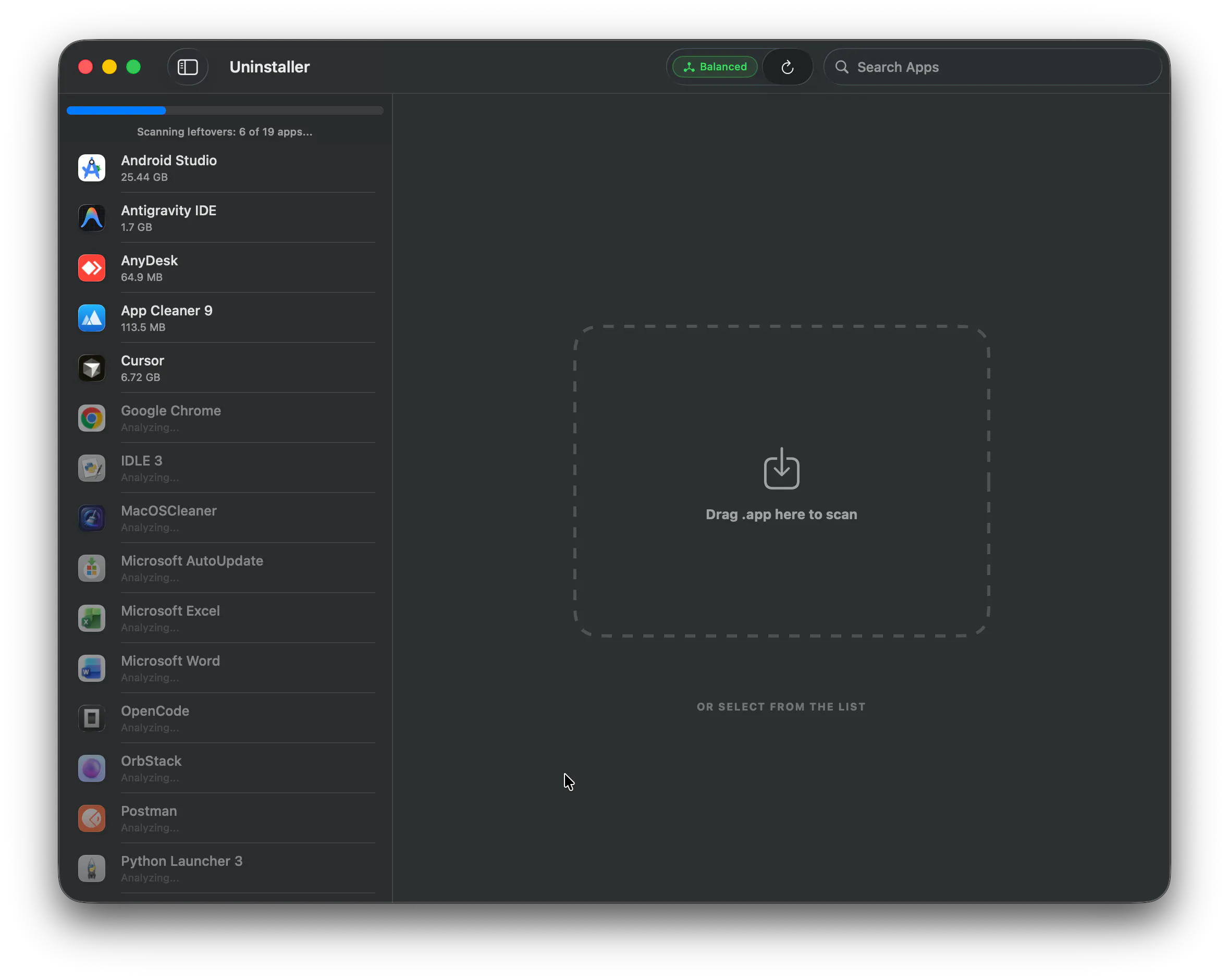Click the Cursor app icon
This screenshot has width=1229, height=980.
coord(92,369)
